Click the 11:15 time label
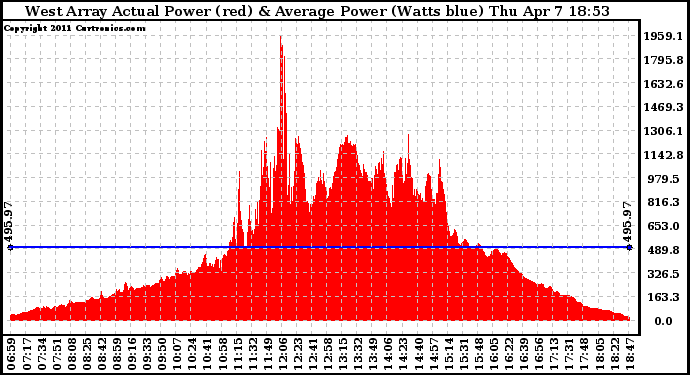 click(237, 354)
